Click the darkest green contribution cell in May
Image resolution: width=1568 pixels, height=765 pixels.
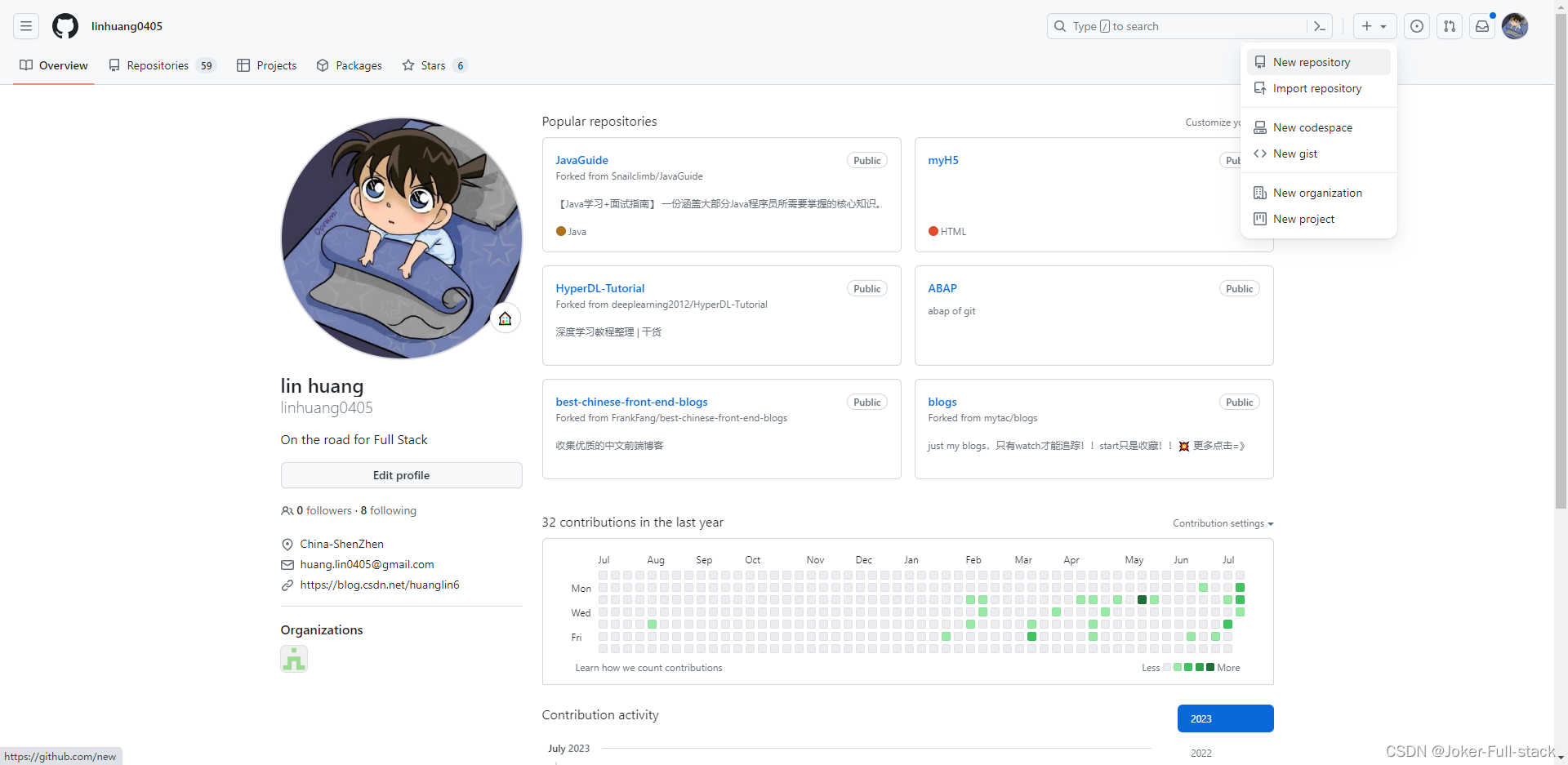[x=1142, y=600]
